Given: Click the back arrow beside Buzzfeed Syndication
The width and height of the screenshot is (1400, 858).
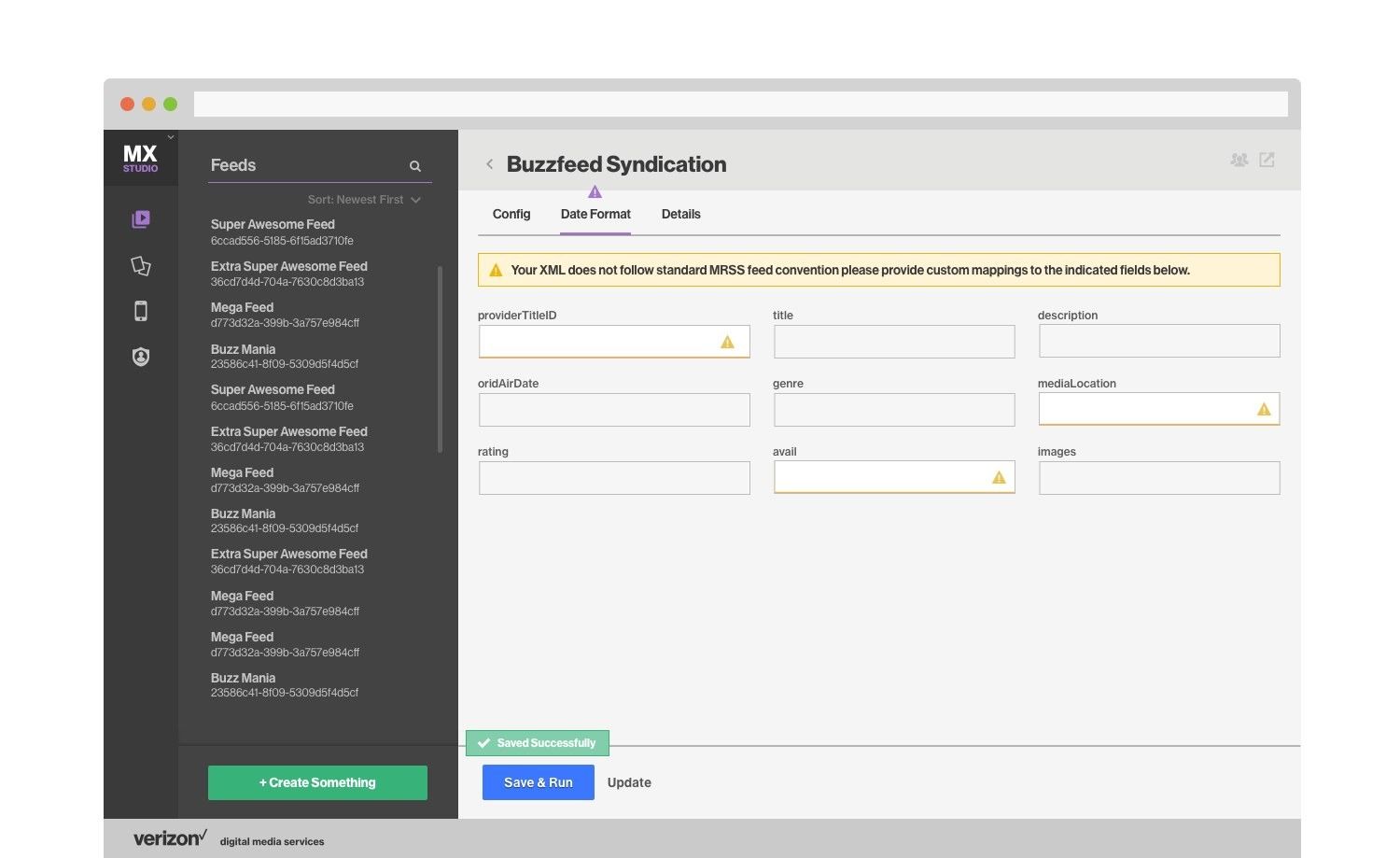Looking at the screenshot, I should (x=489, y=164).
